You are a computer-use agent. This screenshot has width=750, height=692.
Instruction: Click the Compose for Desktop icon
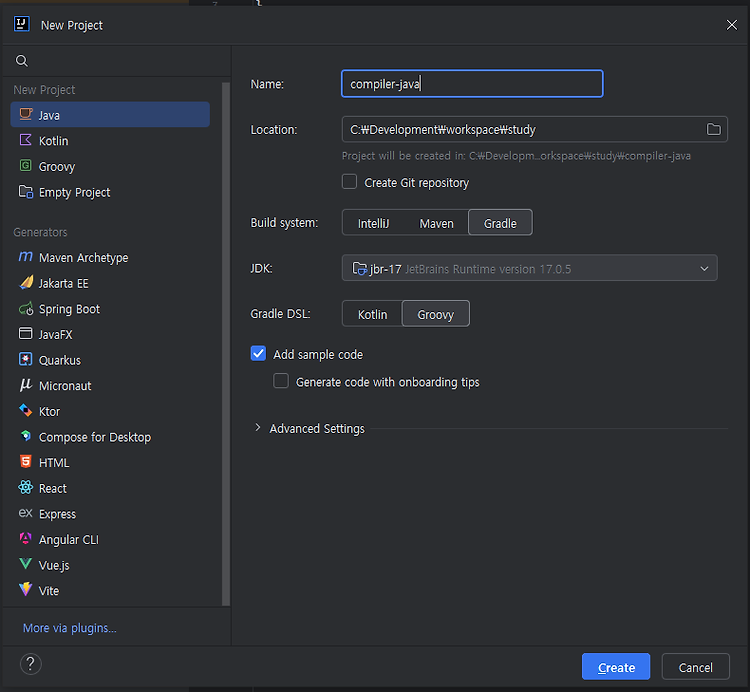25,436
